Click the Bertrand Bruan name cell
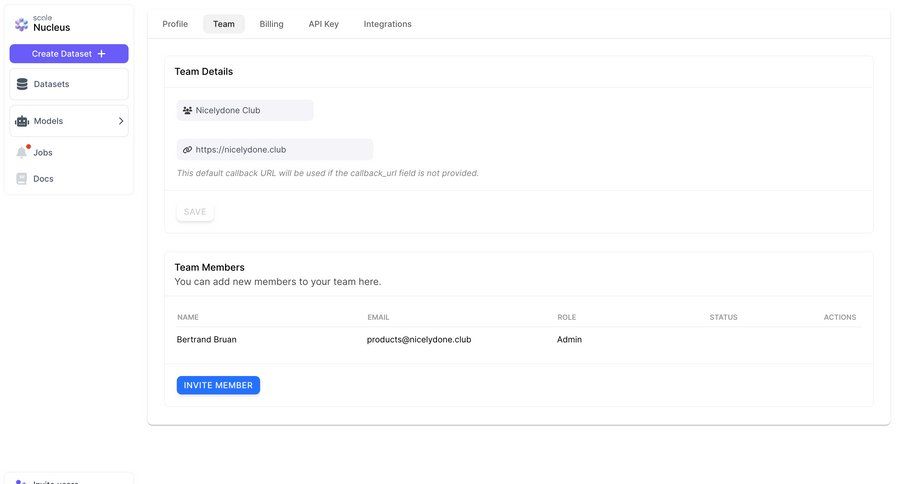The width and height of the screenshot is (900, 484). [x=207, y=339]
